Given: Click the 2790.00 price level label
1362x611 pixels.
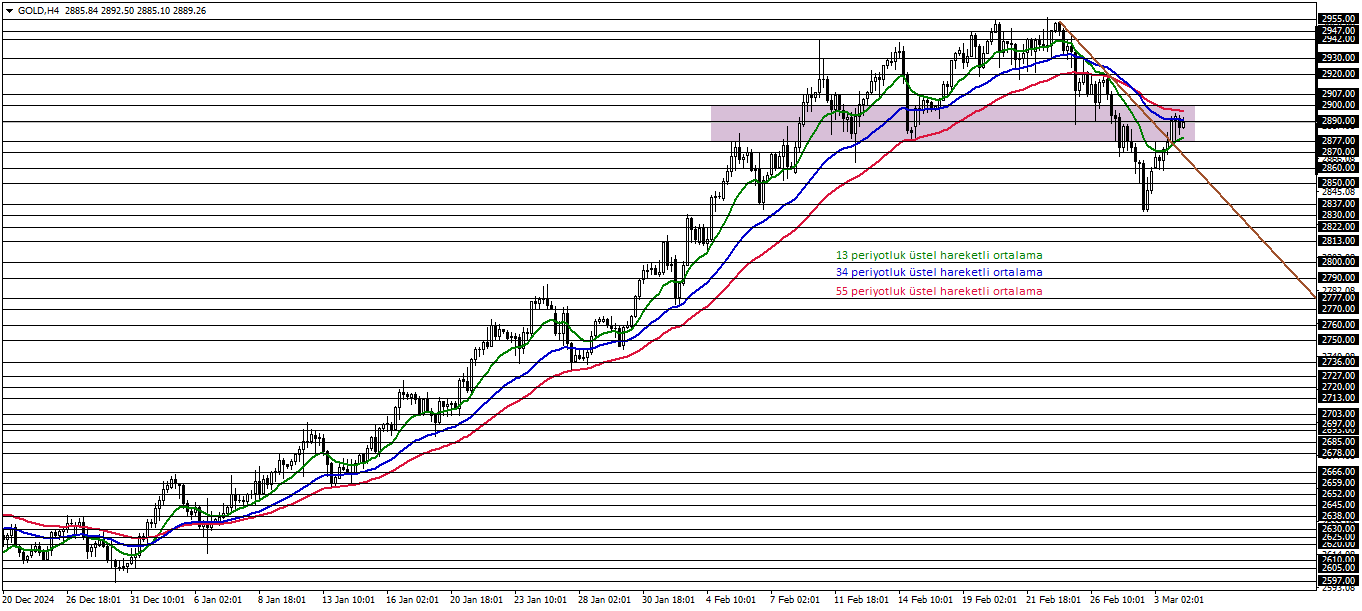Looking at the screenshot, I should pyautogui.click(x=1338, y=277).
